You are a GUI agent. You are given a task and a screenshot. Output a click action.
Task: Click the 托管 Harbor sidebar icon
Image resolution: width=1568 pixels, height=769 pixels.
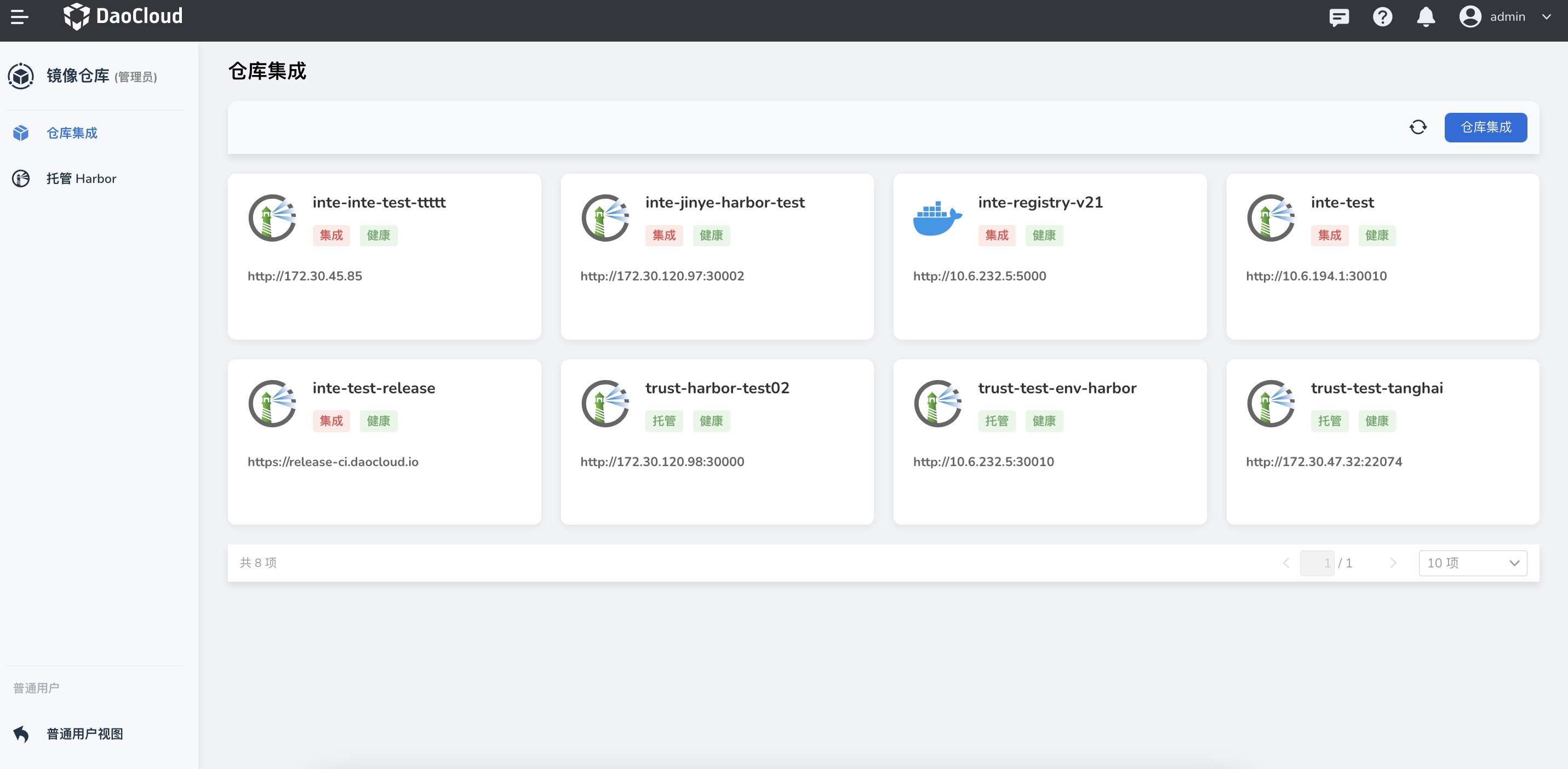point(21,178)
